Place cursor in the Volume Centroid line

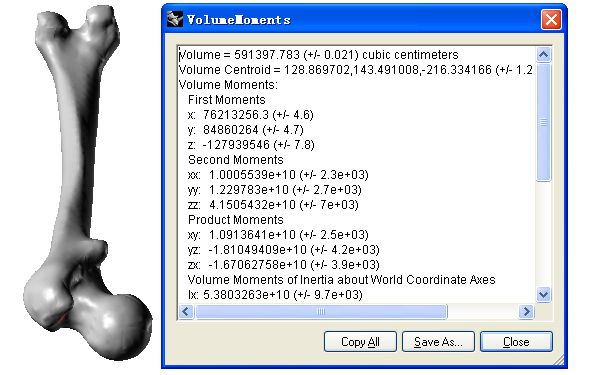coord(355,70)
